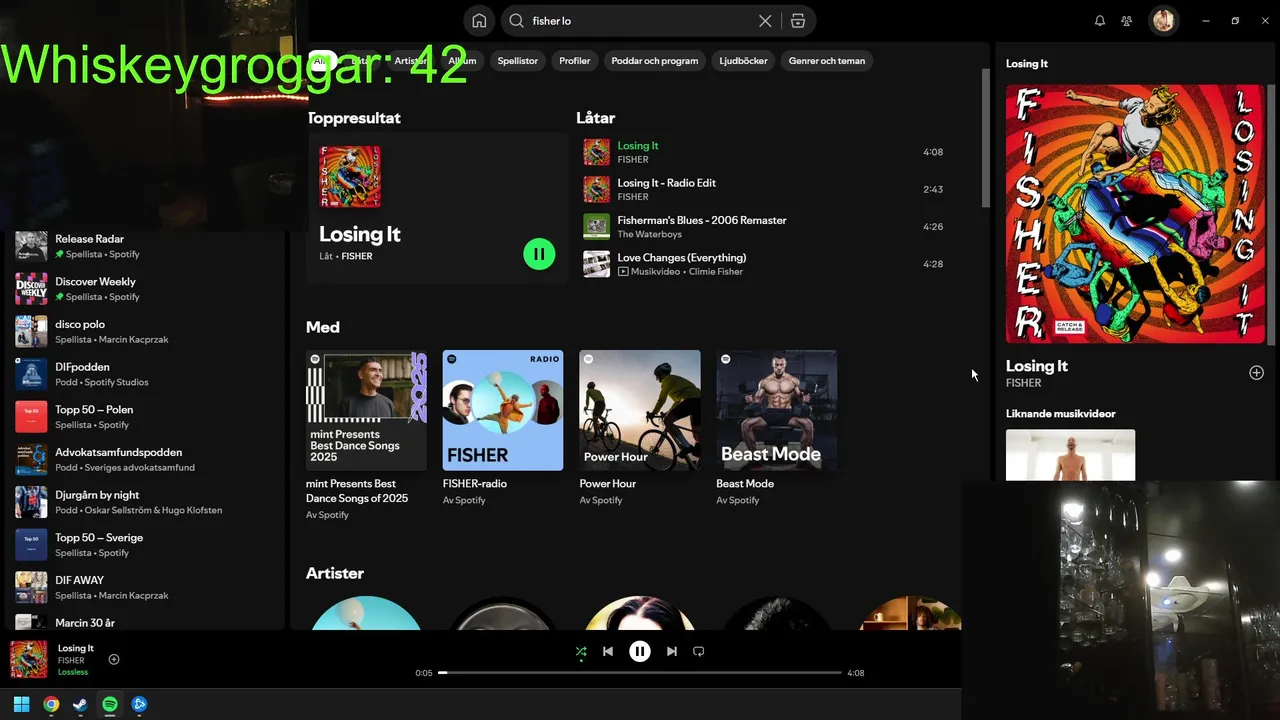Open DIF AWAY playlist in library
Screen dimensions: 1280x720
145,587
